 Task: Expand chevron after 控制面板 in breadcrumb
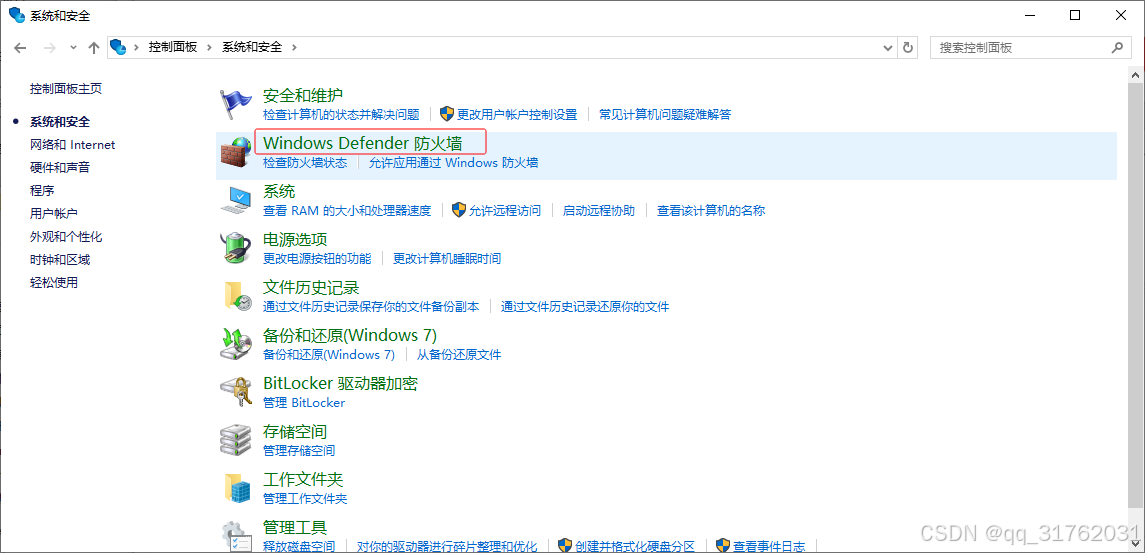point(209,47)
